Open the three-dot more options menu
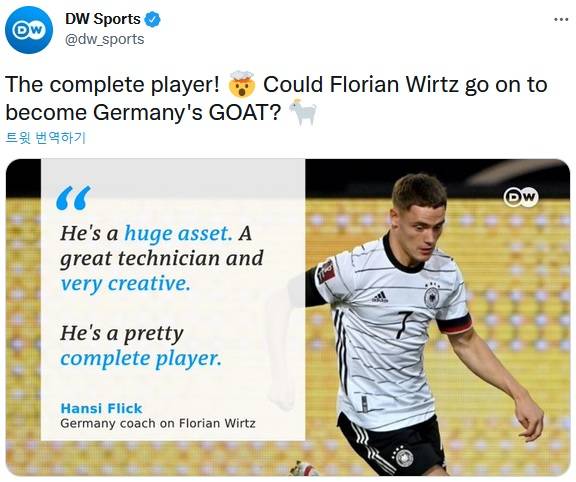This screenshot has width=576, height=482. point(561,19)
